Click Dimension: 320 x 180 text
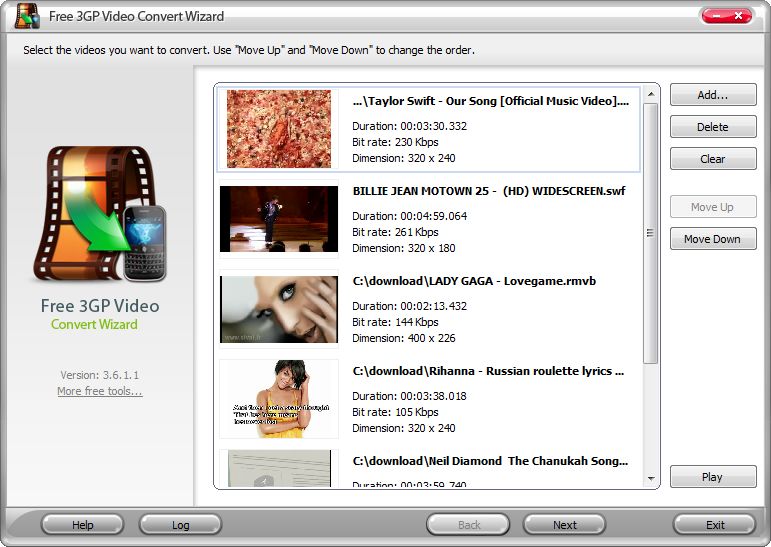The width and height of the screenshot is (771, 547). coord(404,248)
